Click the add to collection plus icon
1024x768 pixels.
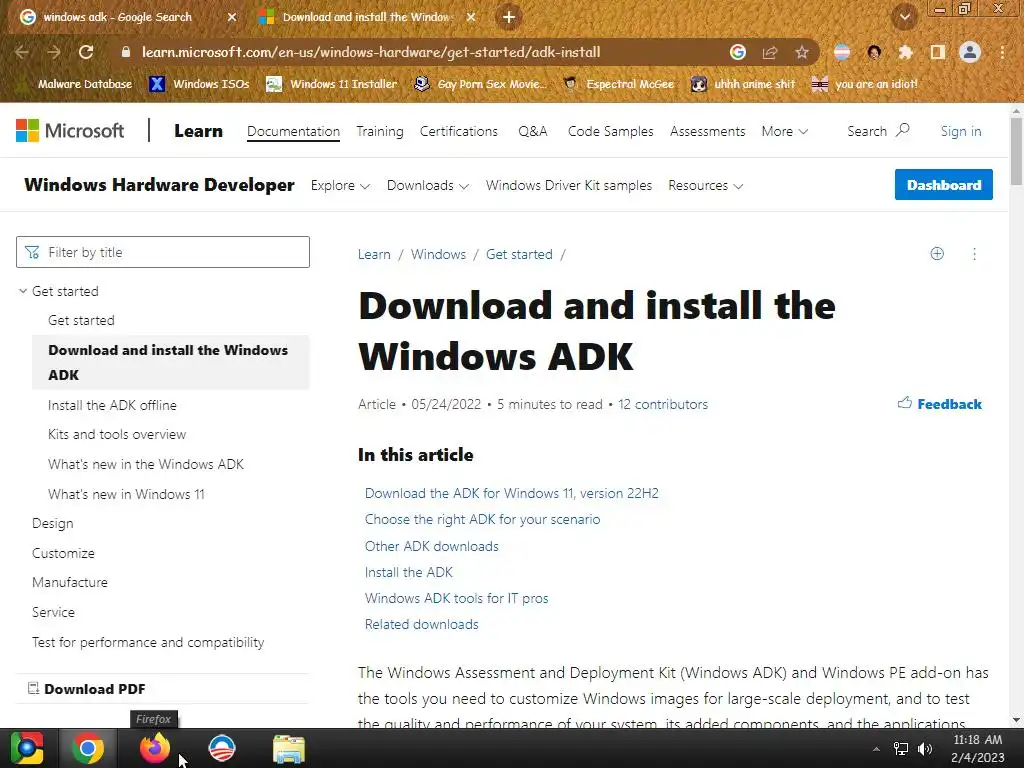click(937, 254)
